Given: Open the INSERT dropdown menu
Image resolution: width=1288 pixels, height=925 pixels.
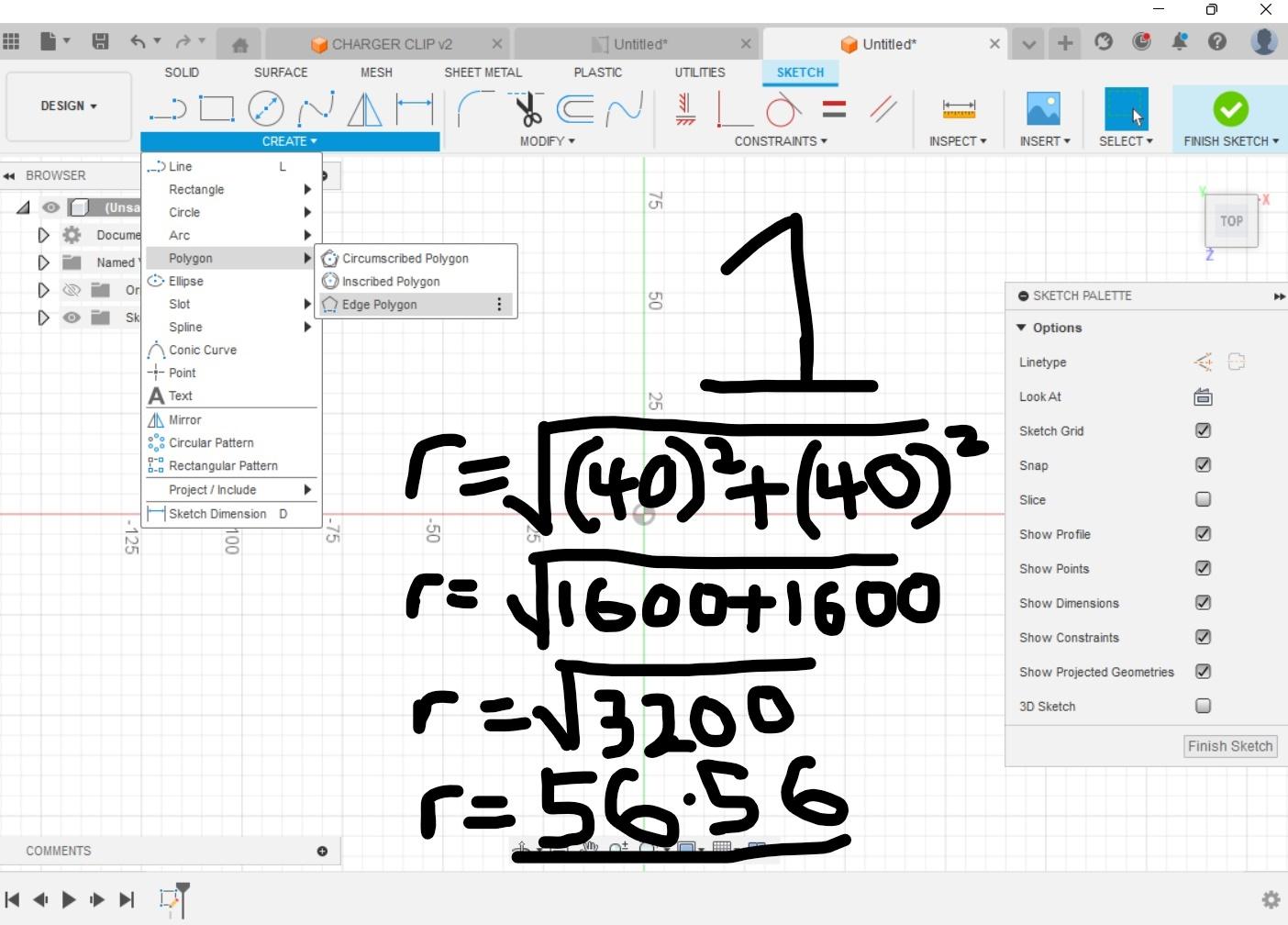Looking at the screenshot, I should 1044,141.
